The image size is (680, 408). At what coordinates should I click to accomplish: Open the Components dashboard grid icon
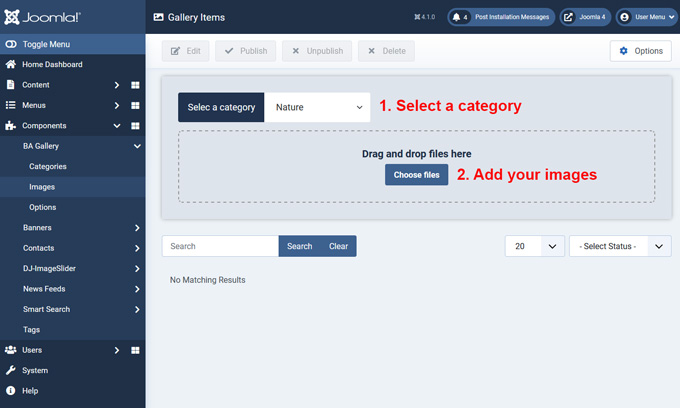tap(135, 126)
